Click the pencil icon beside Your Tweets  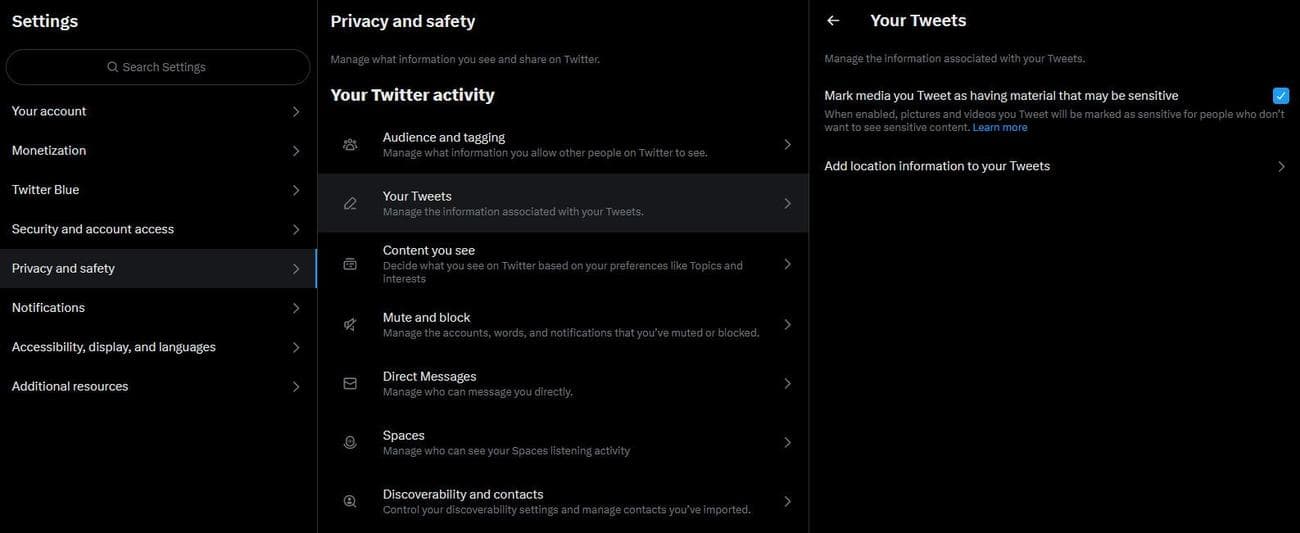350,204
